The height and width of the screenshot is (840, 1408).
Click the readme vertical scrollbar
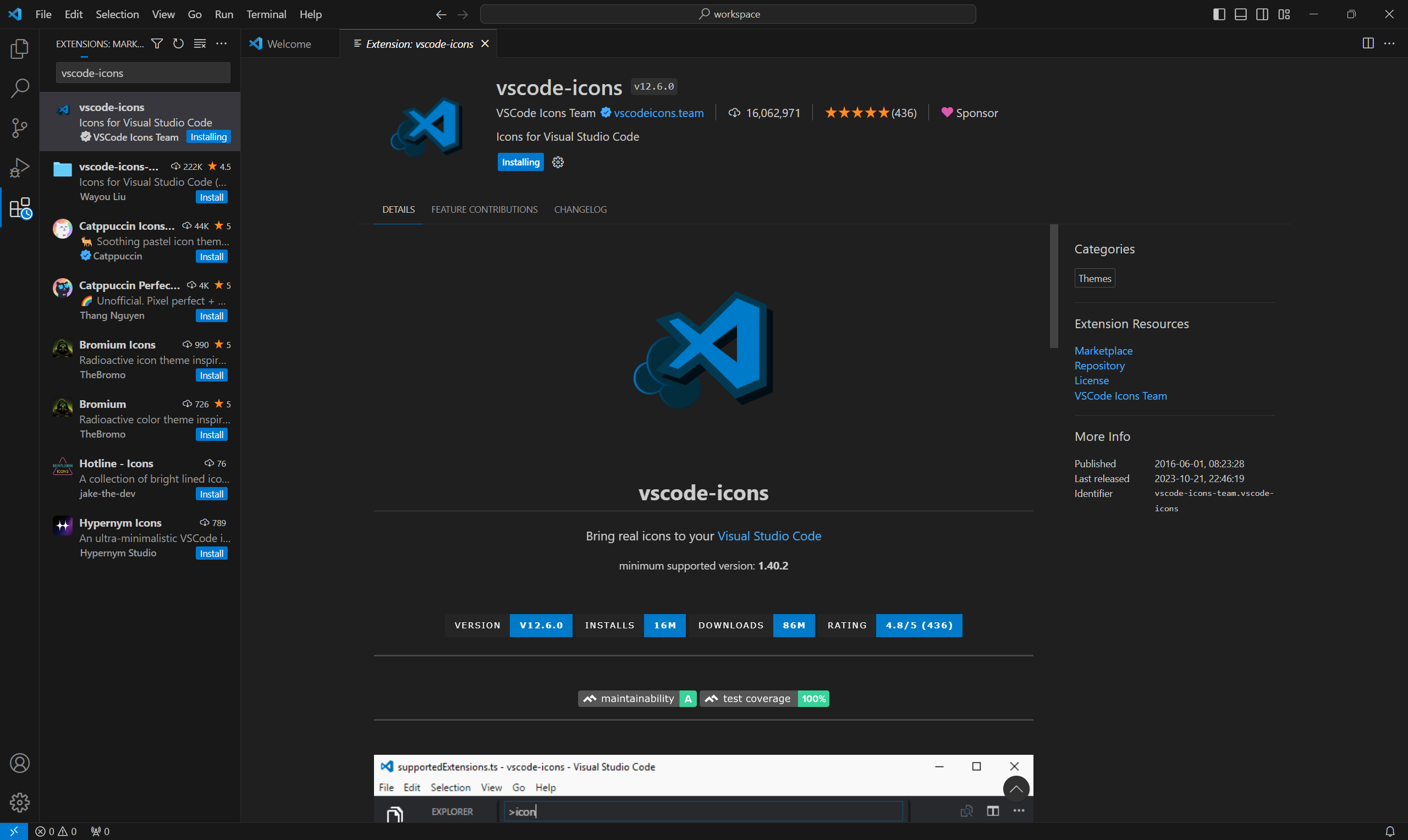(x=1054, y=286)
